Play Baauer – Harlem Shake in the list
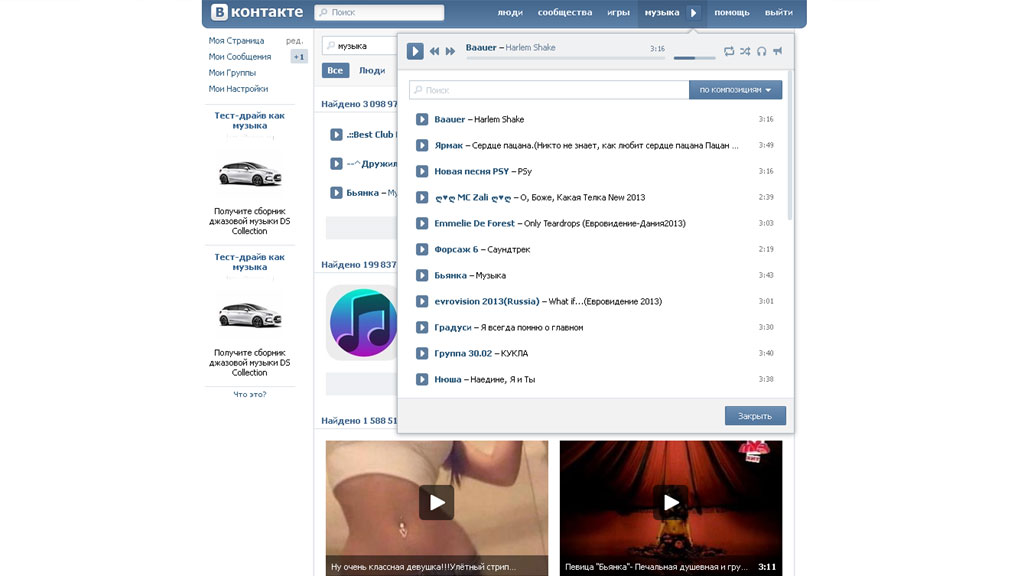1024x576 pixels. 422,120
